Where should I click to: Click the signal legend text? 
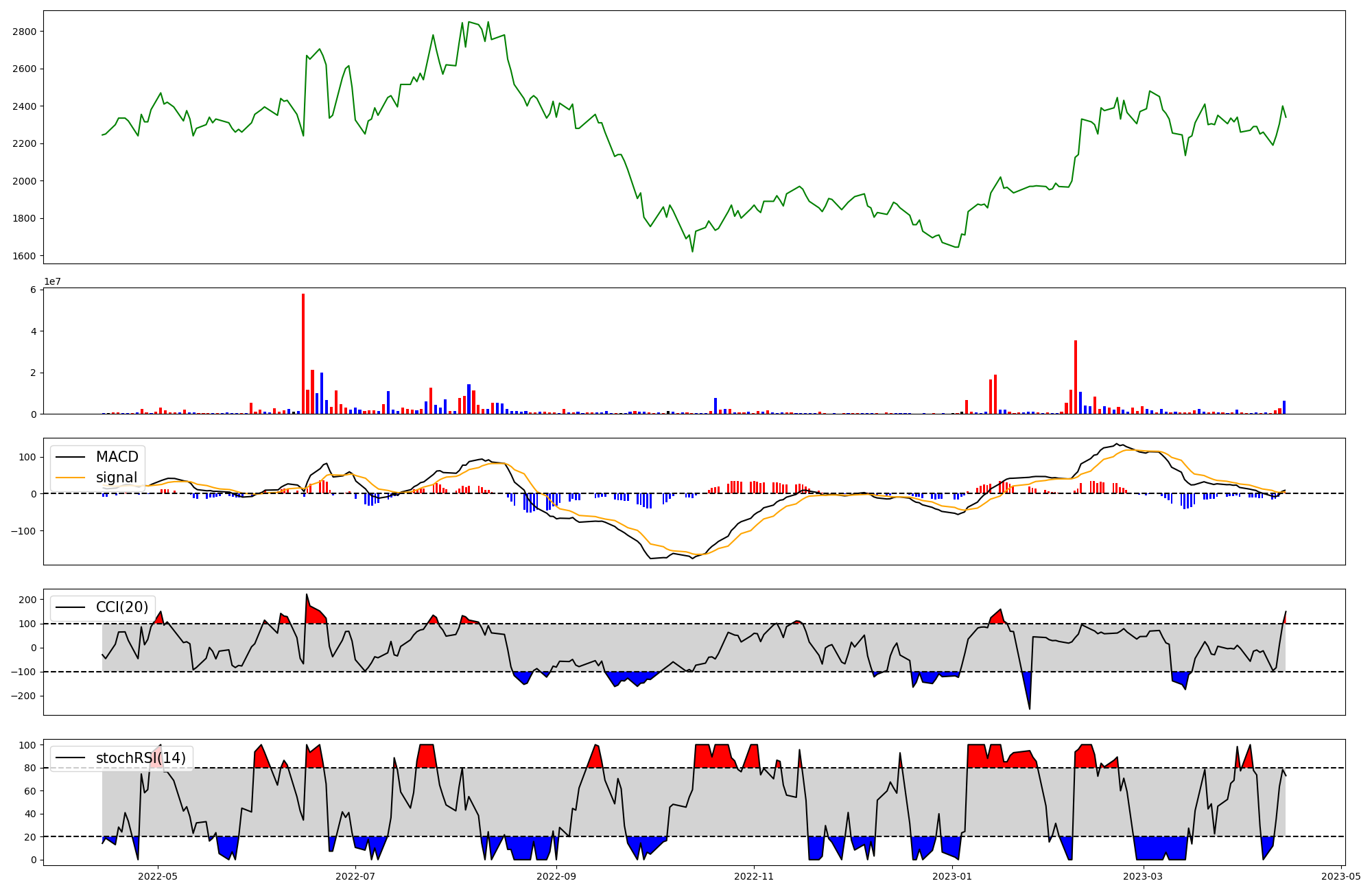coord(116,478)
